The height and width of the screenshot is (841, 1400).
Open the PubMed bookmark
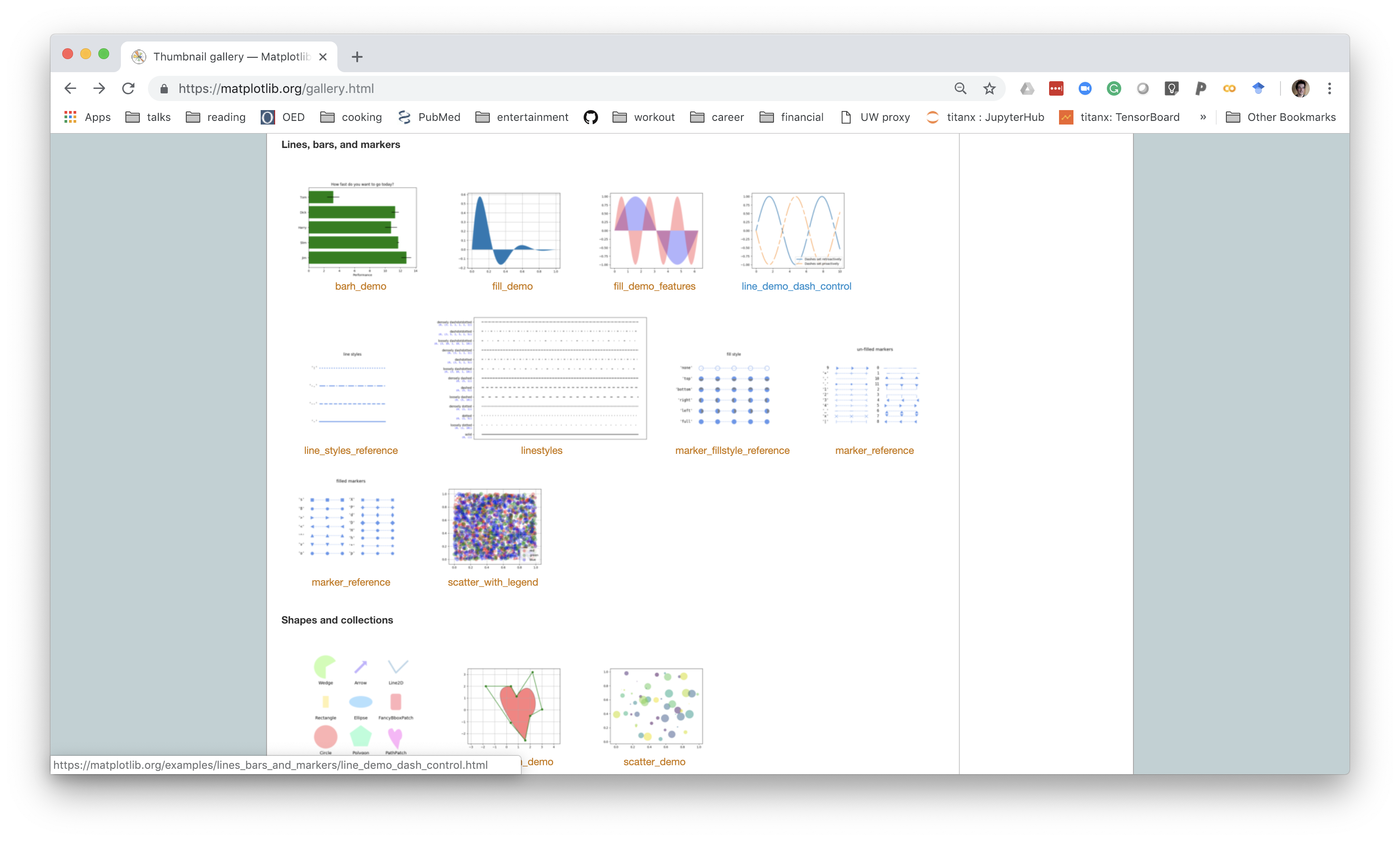click(429, 117)
